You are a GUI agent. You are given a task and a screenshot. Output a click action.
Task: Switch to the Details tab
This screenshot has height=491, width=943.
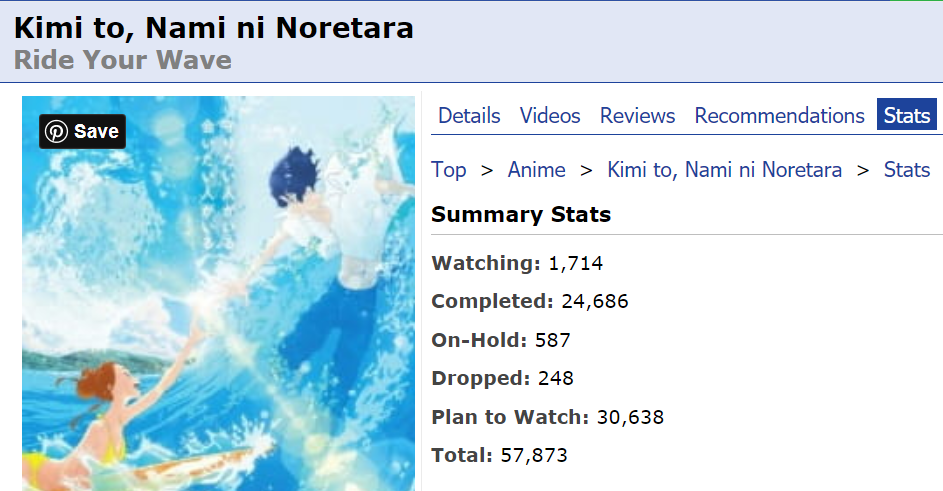coord(469,116)
